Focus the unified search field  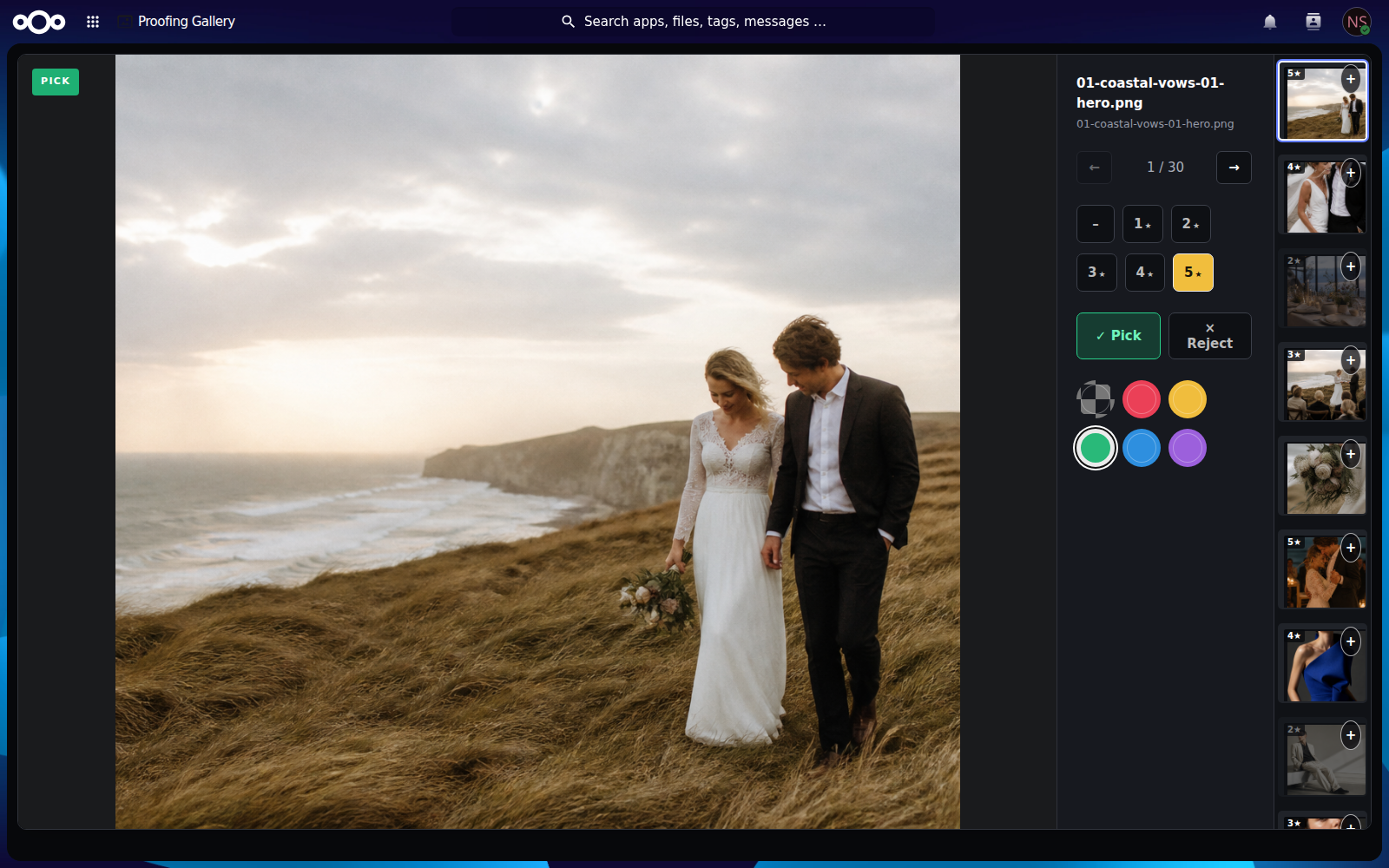click(693, 22)
